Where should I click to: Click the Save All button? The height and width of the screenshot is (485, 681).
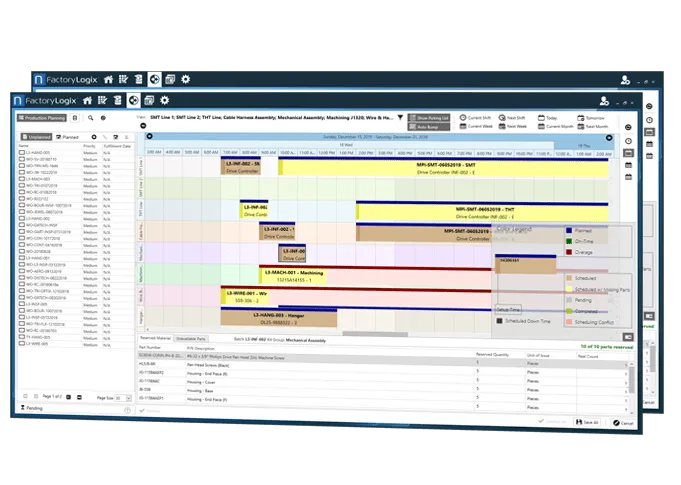(587, 422)
